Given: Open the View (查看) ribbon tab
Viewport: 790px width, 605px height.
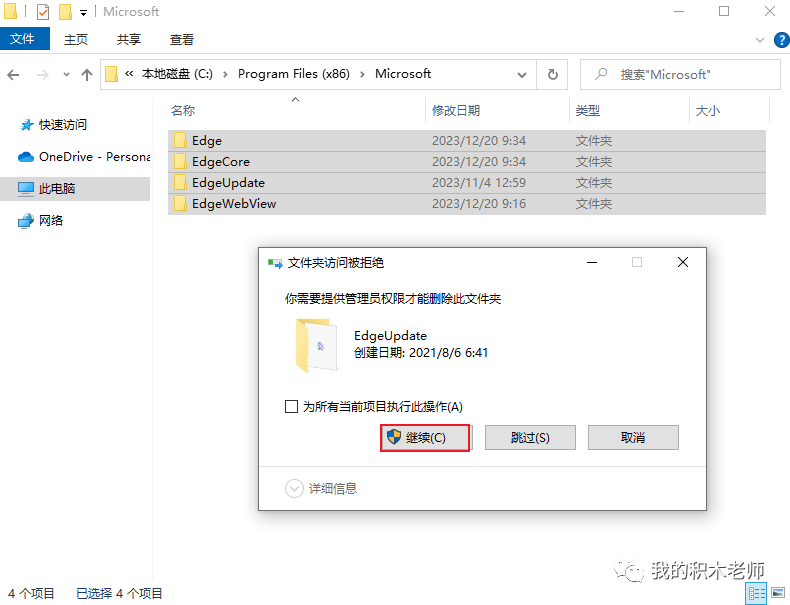Looking at the screenshot, I should pos(182,39).
